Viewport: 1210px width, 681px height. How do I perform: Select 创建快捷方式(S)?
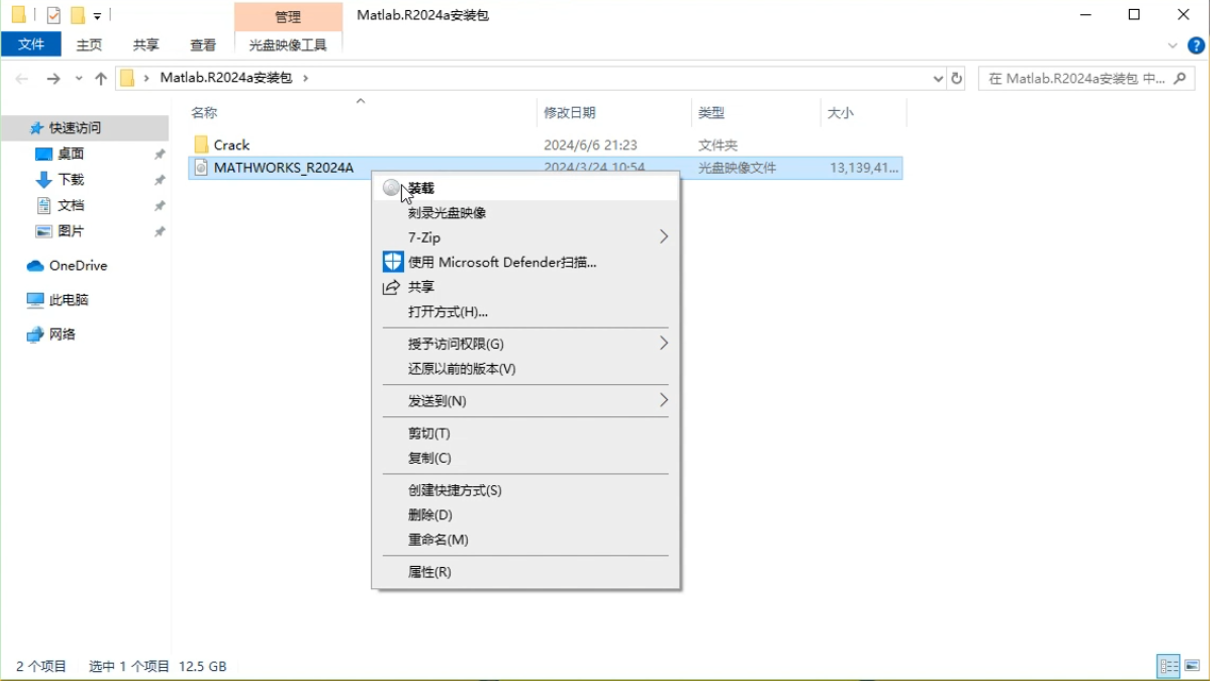coord(525,490)
